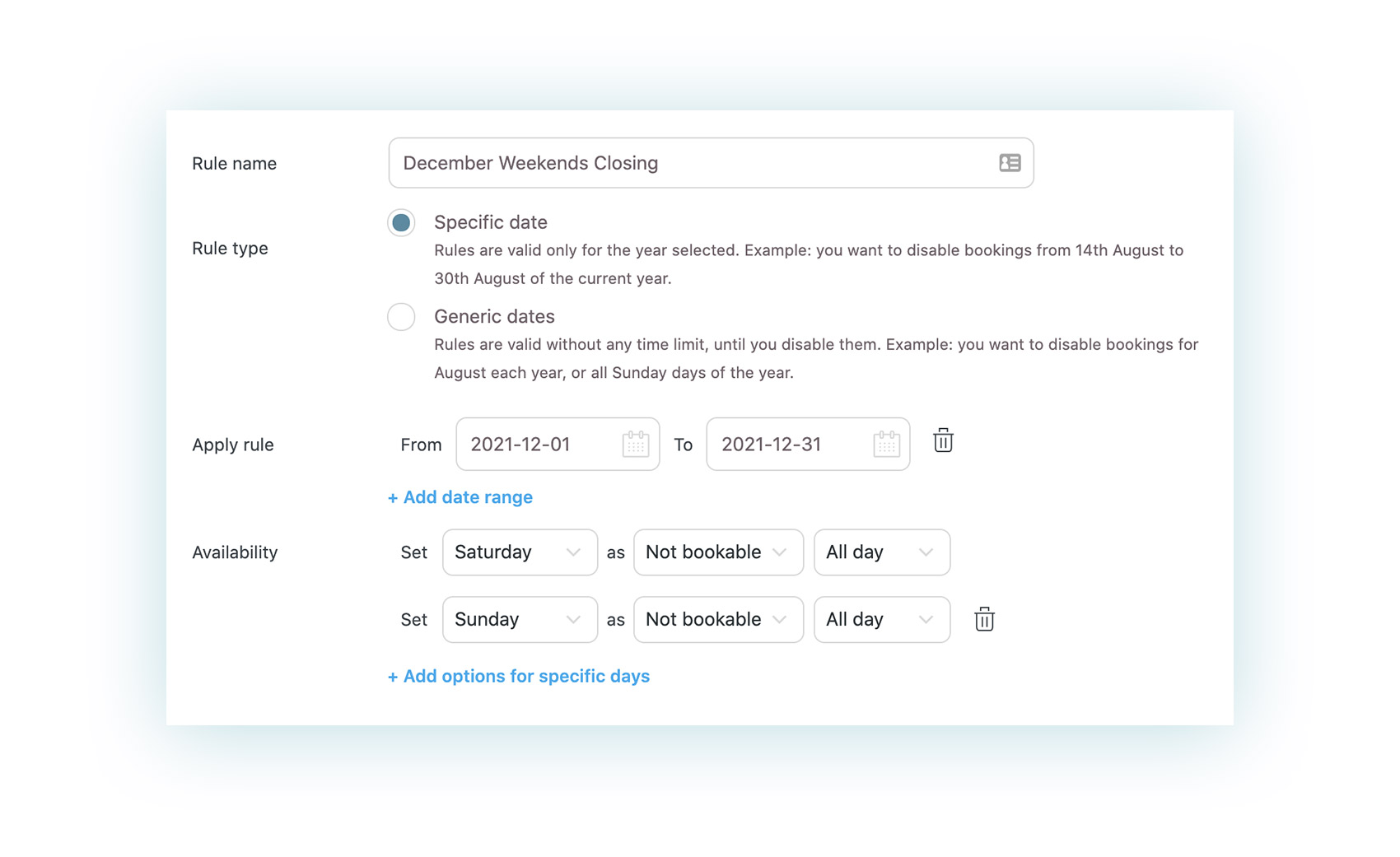The image size is (1400, 857).
Task: Open All day dropdown in Saturday row
Action: pos(882,552)
